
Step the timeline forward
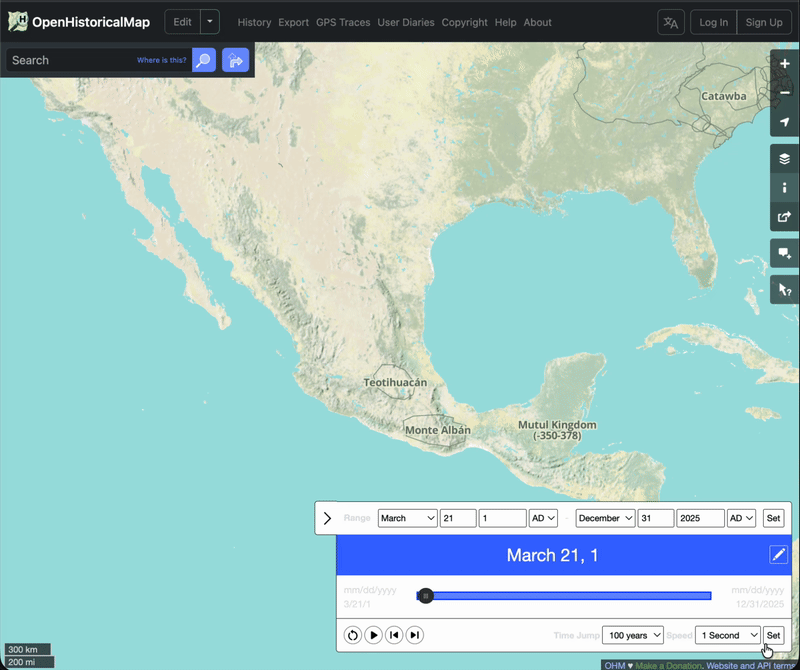pos(415,635)
